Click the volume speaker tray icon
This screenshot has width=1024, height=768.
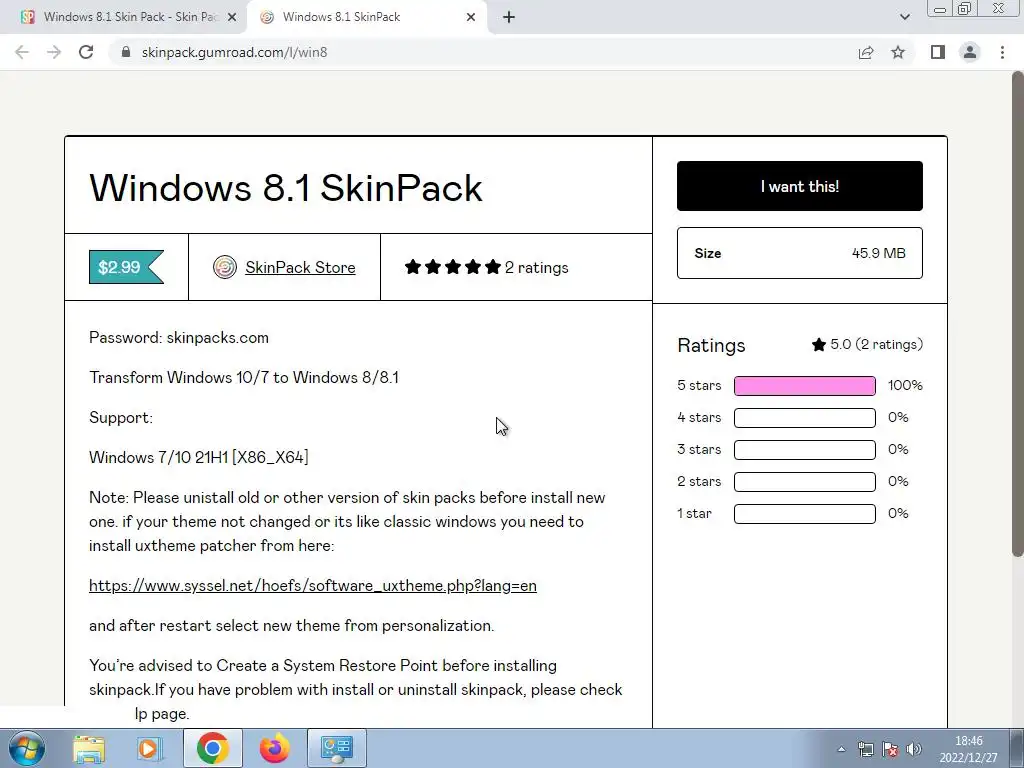(x=914, y=749)
